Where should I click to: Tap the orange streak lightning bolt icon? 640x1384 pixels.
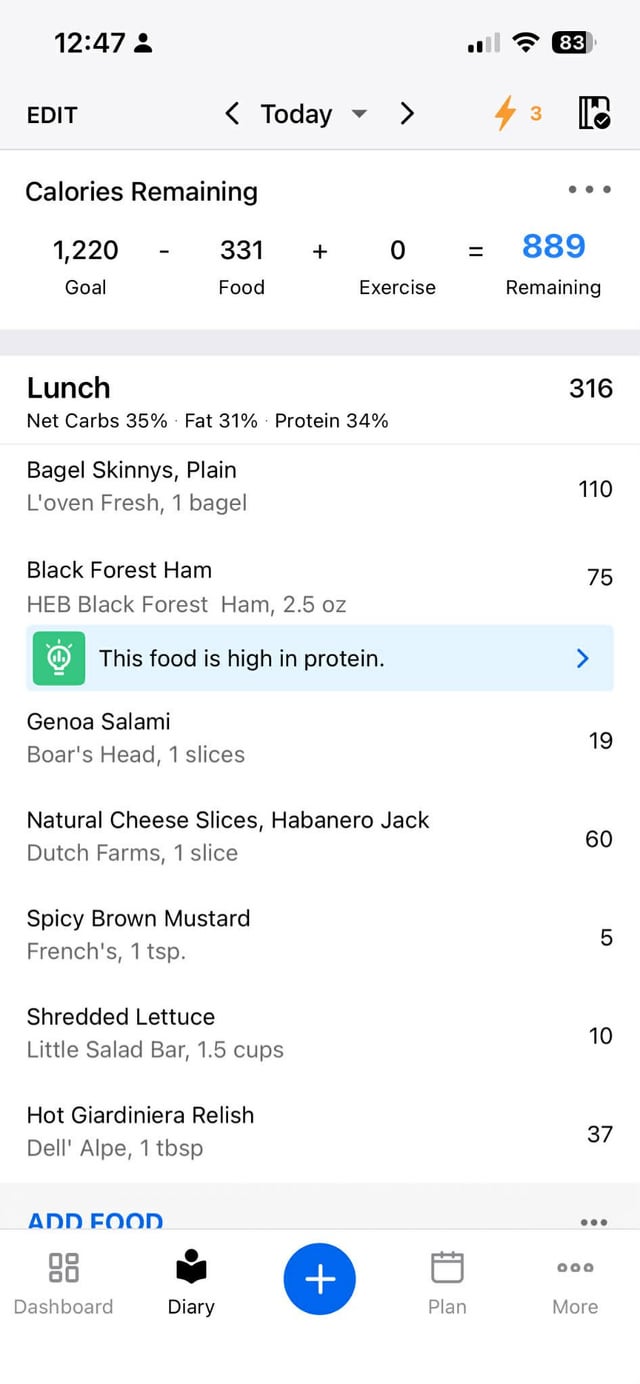coord(507,114)
